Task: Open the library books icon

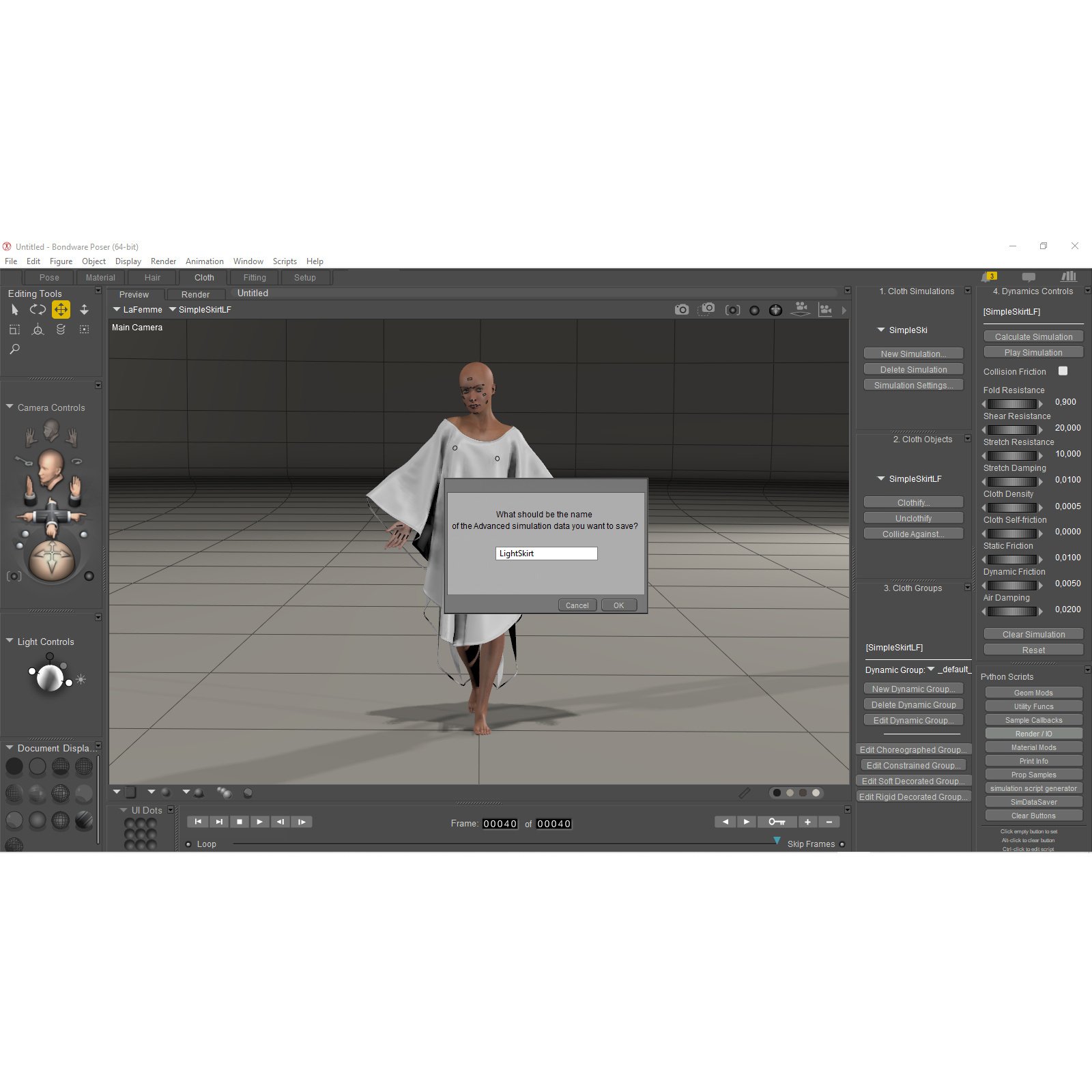Action: (x=1068, y=276)
